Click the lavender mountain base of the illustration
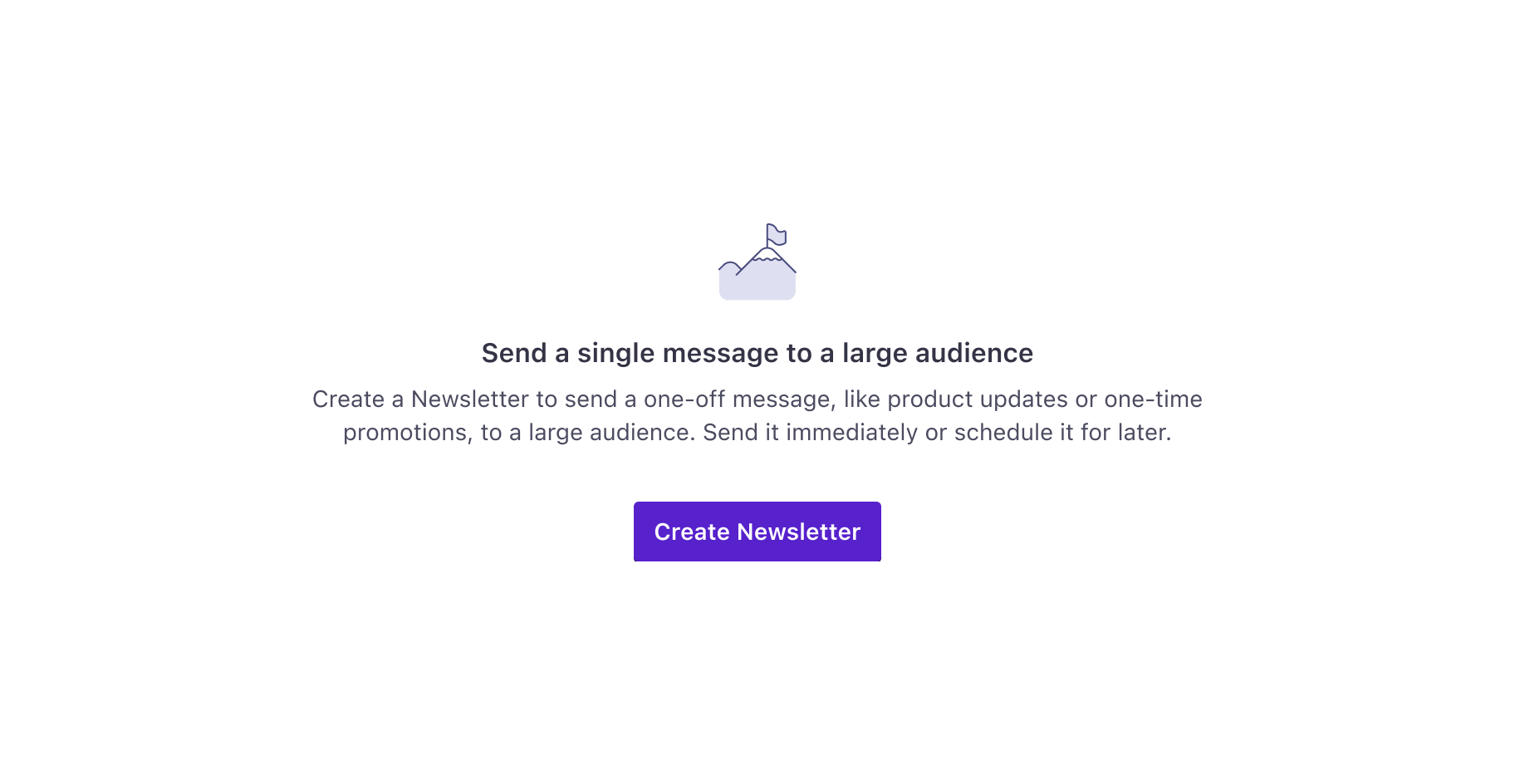Viewport: 1515px width, 784px height. point(757,286)
